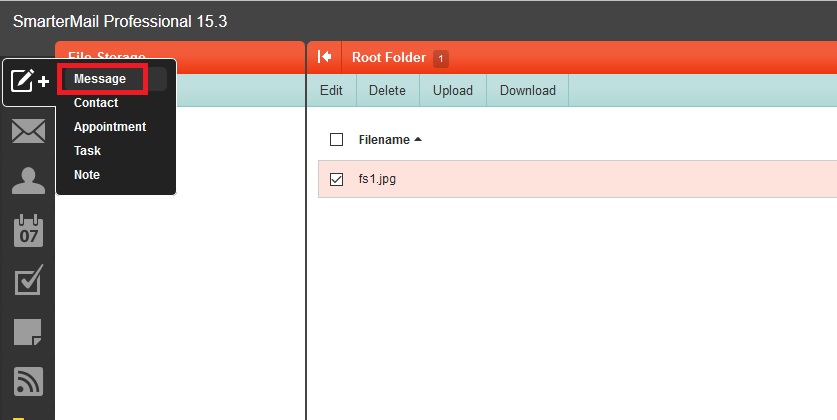Click the Download button
The height and width of the screenshot is (420, 837).
(527, 90)
